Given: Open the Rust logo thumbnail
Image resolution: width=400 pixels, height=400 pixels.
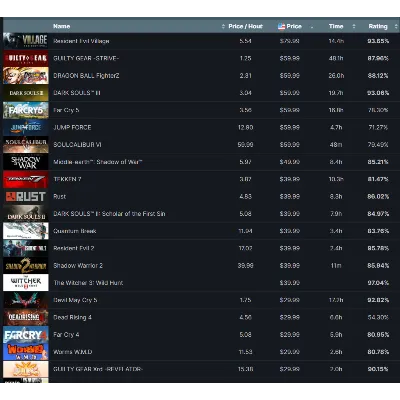Looking at the screenshot, I should click(26, 197).
